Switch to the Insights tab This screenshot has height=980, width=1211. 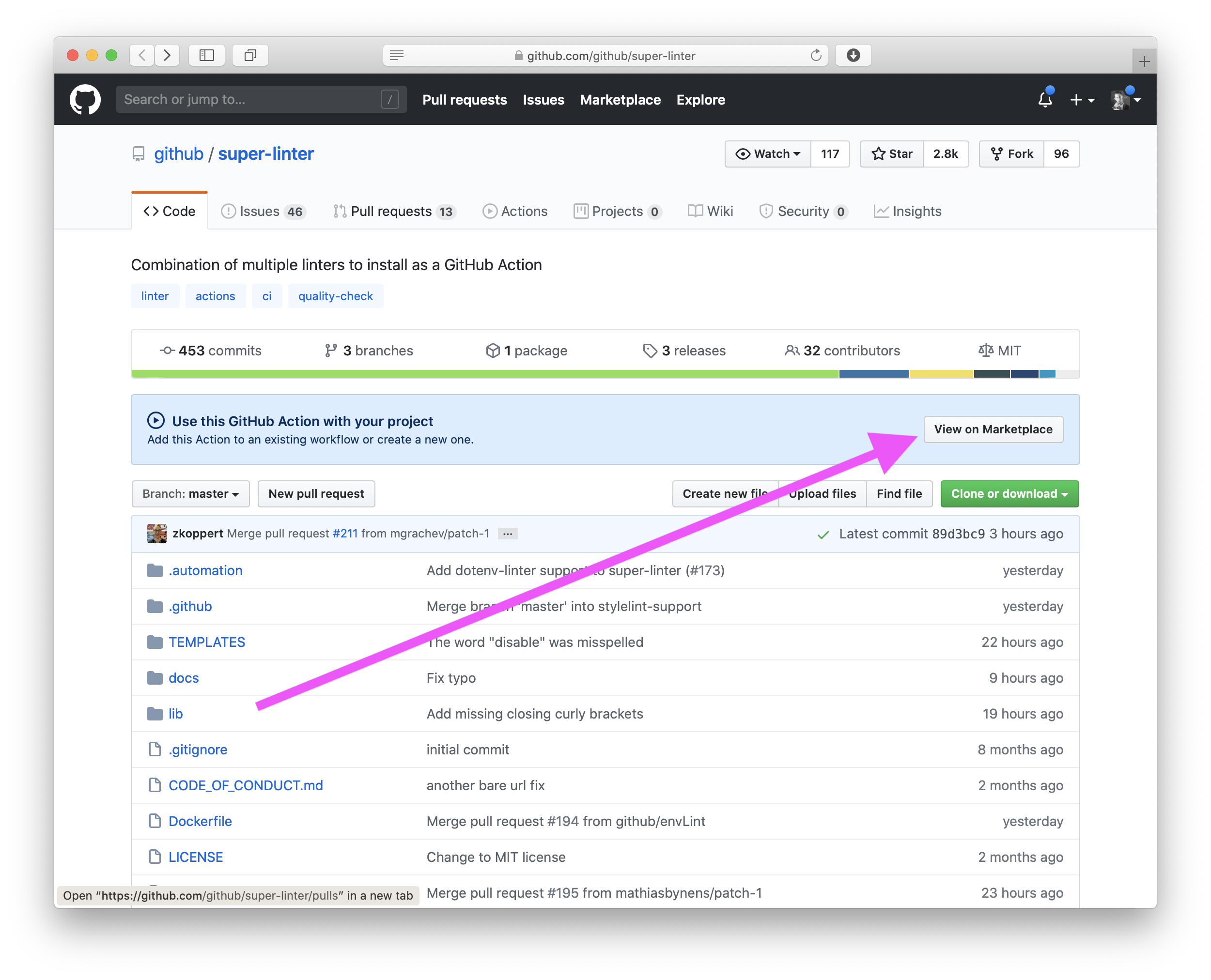(x=908, y=211)
